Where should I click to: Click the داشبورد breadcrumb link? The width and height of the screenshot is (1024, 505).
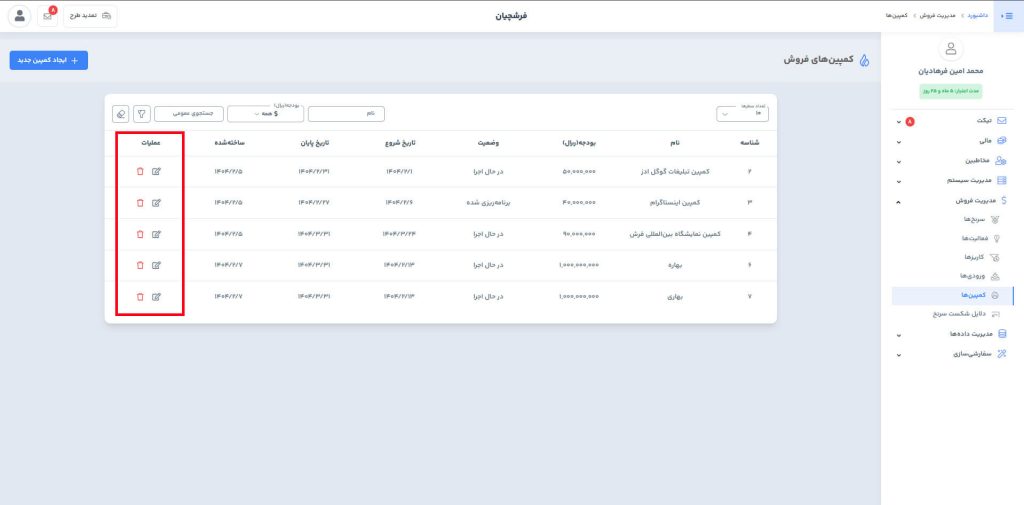click(x=975, y=16)
